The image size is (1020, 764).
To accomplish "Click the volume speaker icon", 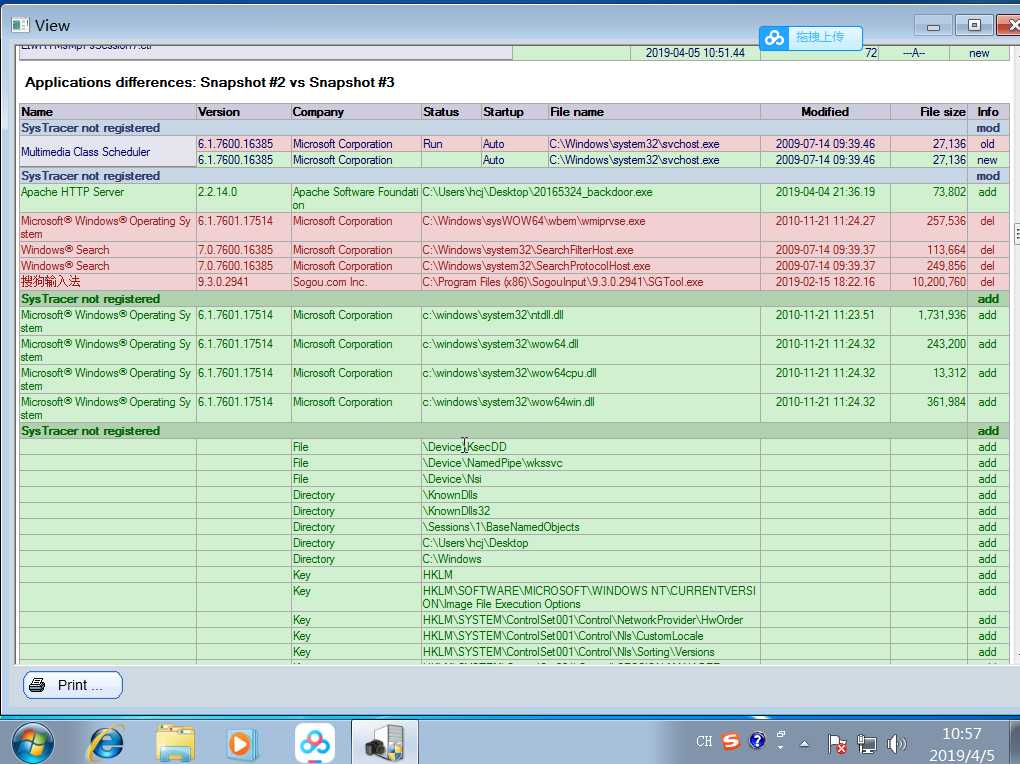I will pyautogui.click(x=896, y=743).
